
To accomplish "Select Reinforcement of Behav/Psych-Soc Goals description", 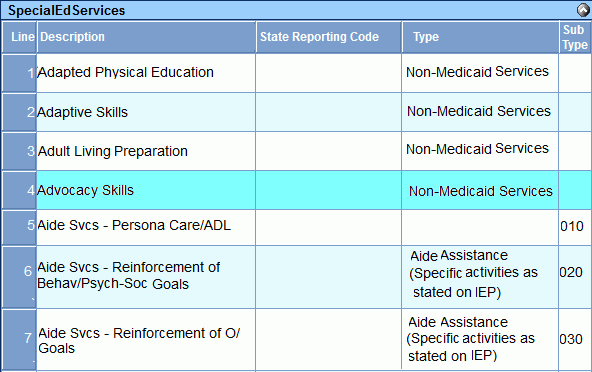I will pos(128,275).
